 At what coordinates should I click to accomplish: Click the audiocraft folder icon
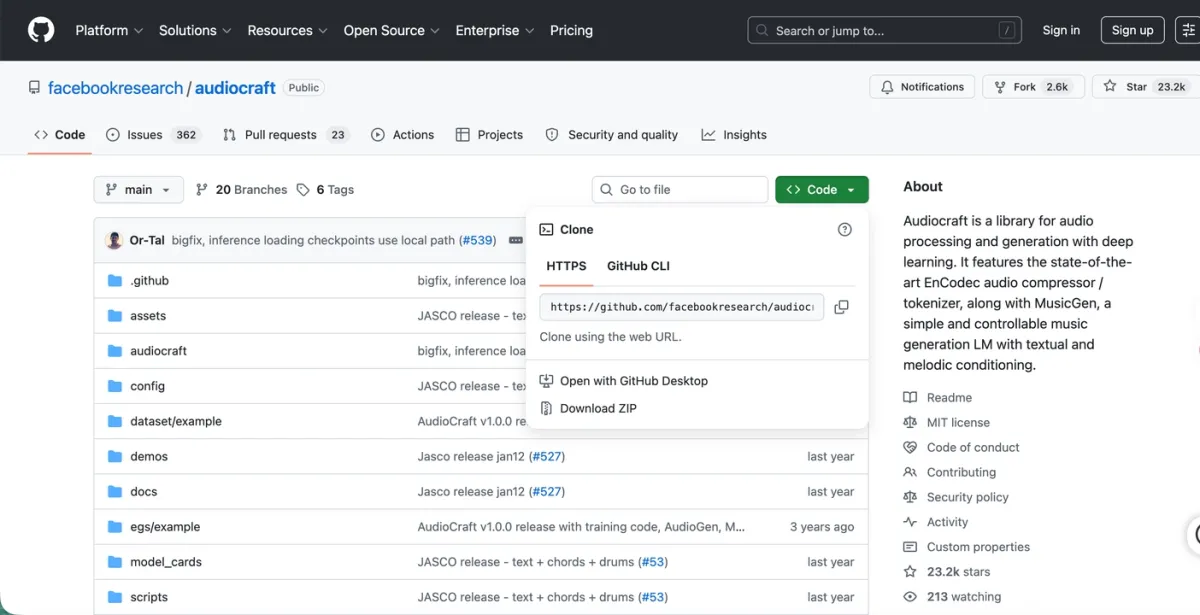pos(114,351)
